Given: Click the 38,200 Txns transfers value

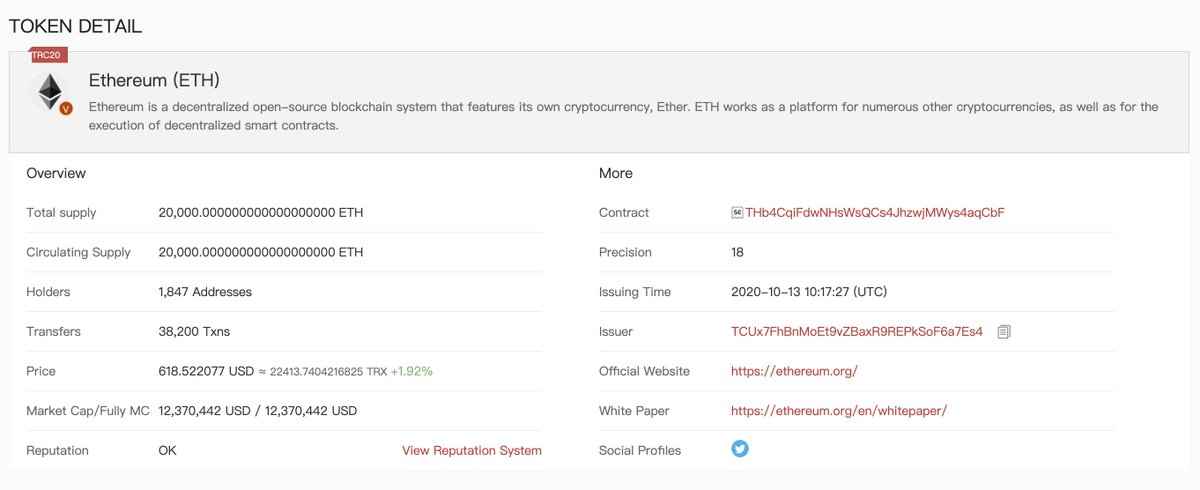Looking at the screenshot, I should tap(194, 331).
